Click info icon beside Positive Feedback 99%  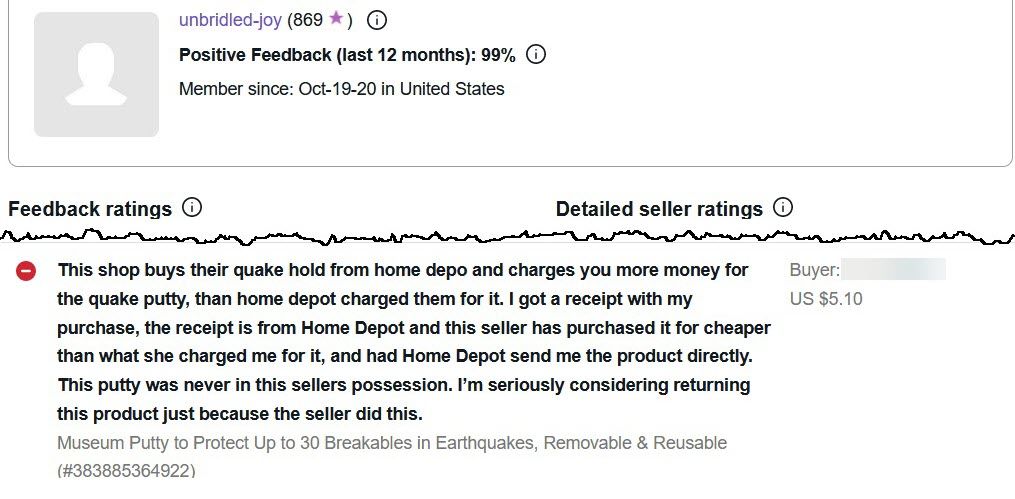pos(535,54)
